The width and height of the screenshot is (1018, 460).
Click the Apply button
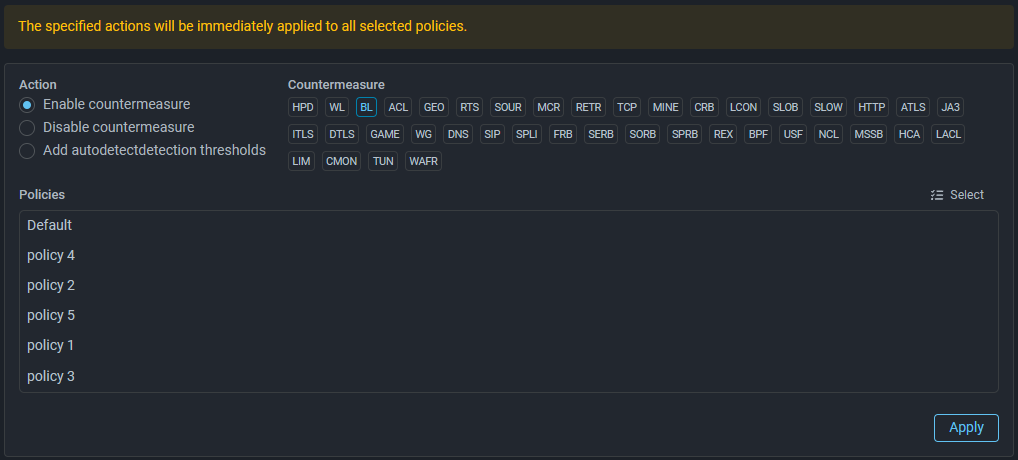(966, 427)
